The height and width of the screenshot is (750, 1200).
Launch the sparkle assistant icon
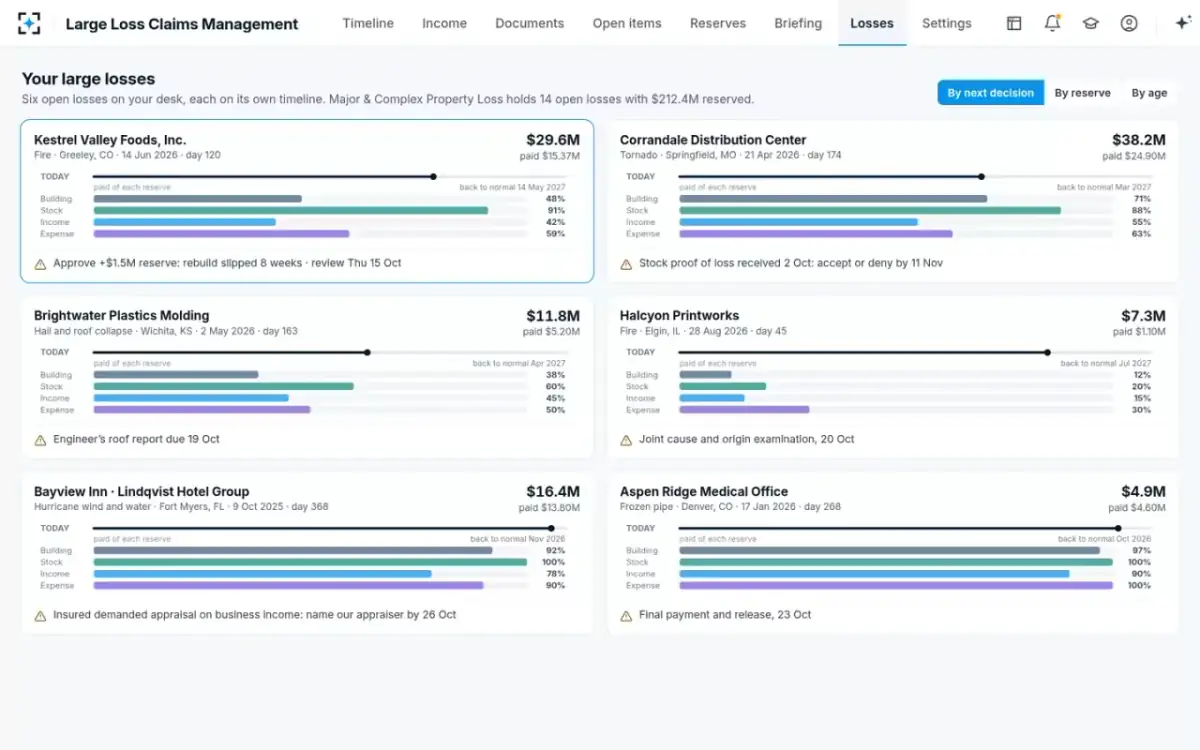pos(1183,23)
